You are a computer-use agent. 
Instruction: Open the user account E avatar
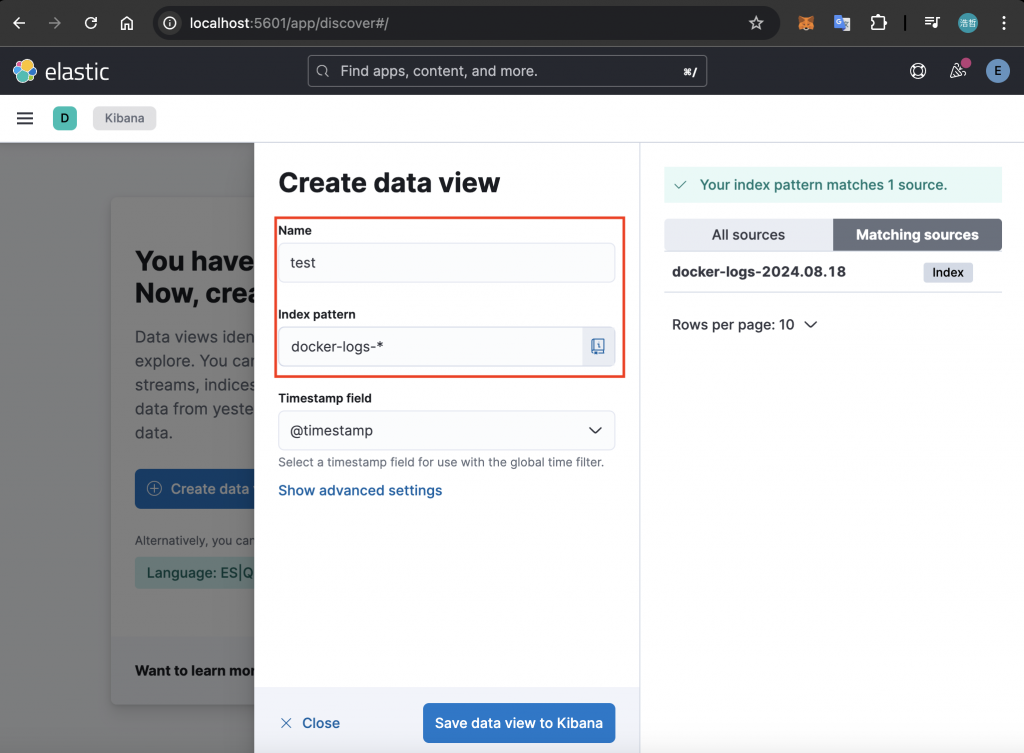tap(997, 71)
